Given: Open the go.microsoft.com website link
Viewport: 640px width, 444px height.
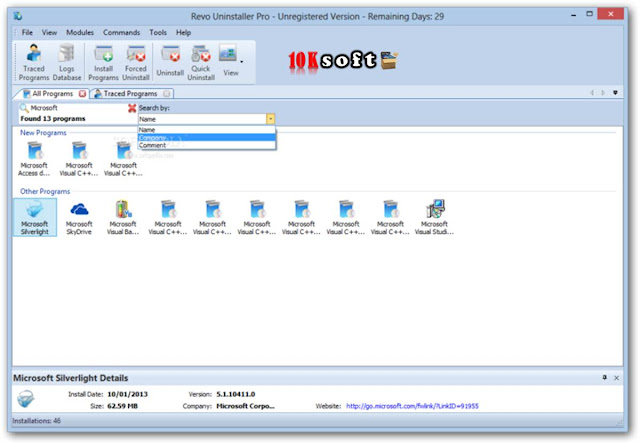Looking at the screenshot, I should 412,406.
